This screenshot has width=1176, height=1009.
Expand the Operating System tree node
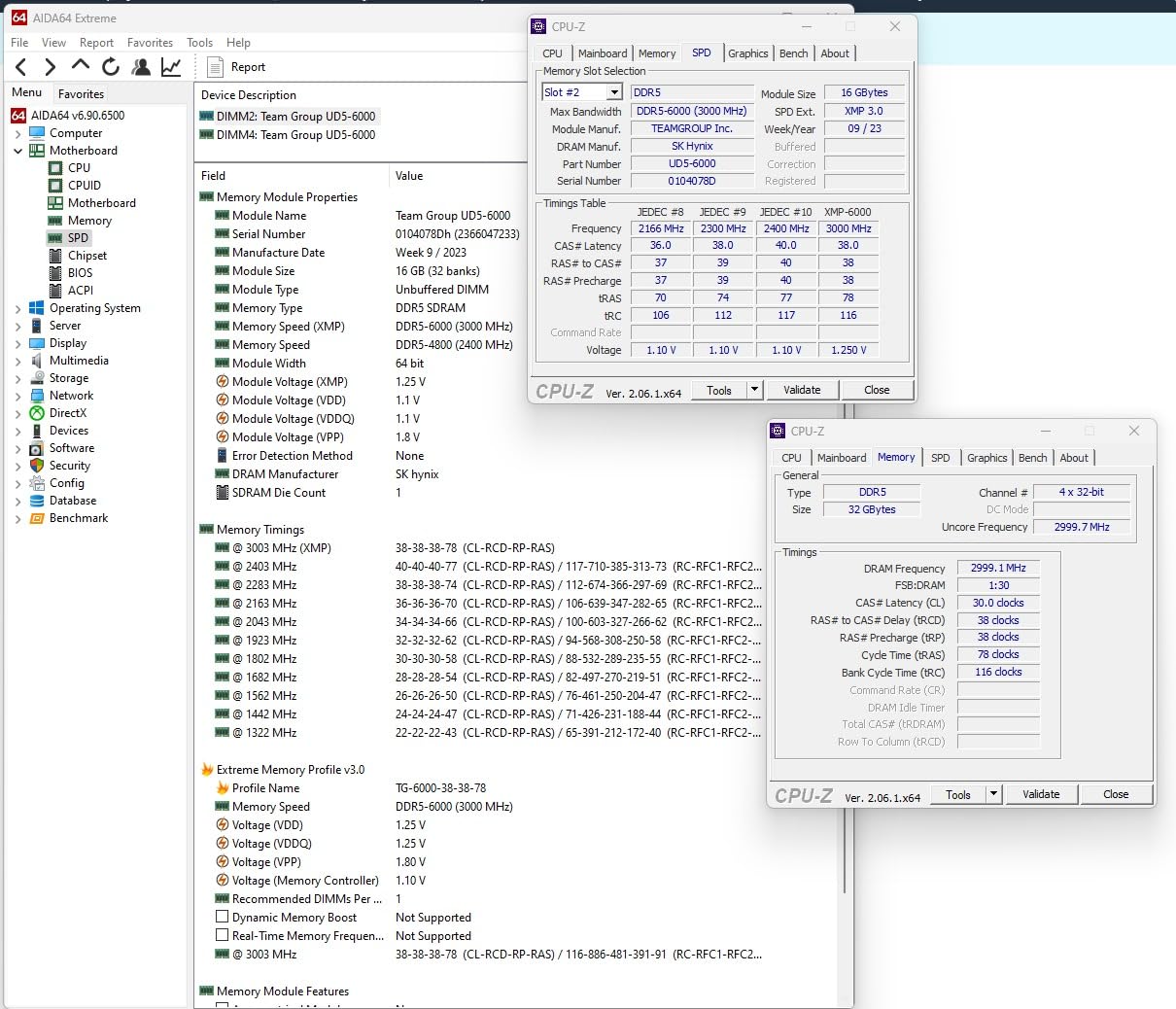(17, 308)
